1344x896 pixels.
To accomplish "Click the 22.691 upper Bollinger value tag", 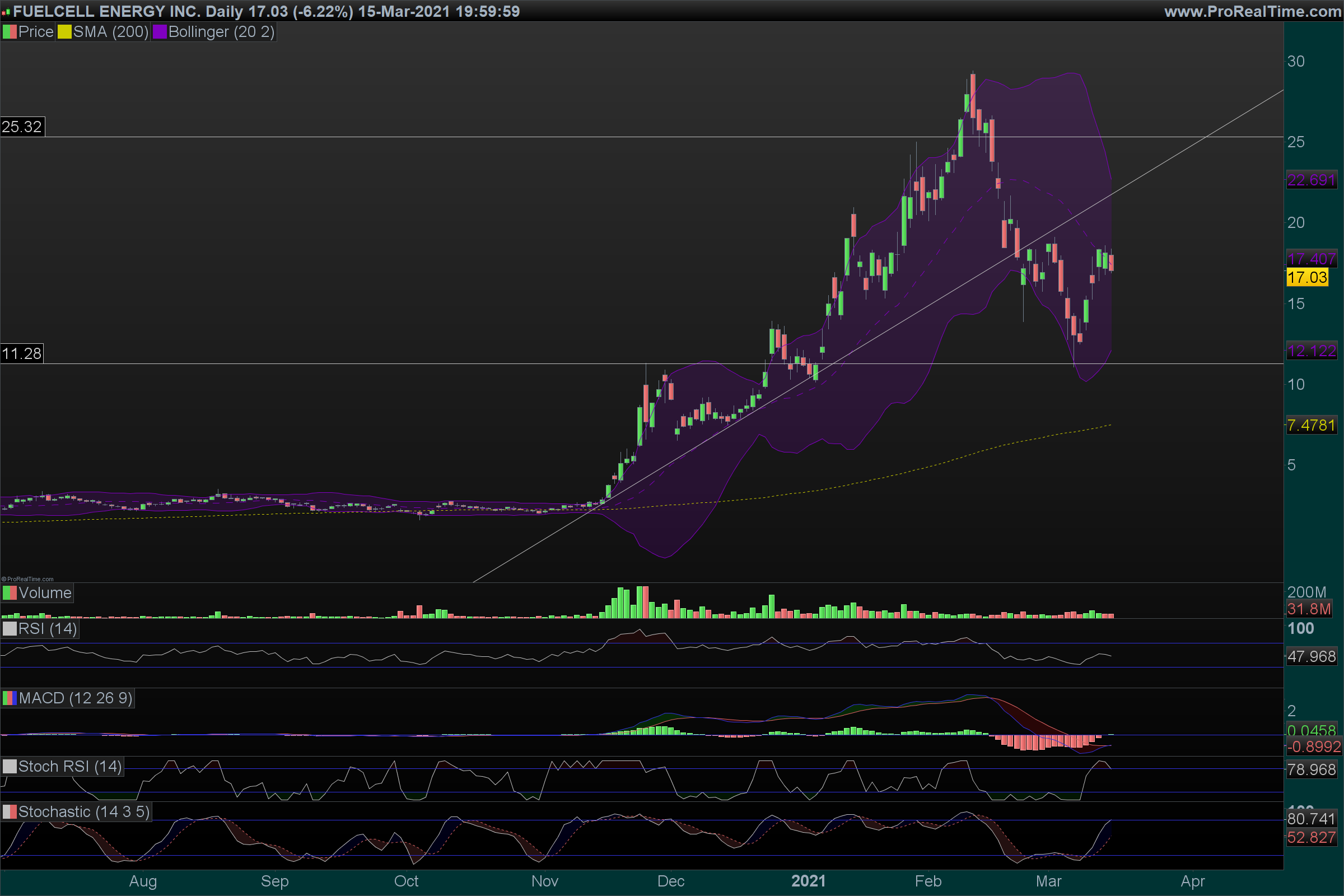I will pyautogui.click(x=1311, y=180).
